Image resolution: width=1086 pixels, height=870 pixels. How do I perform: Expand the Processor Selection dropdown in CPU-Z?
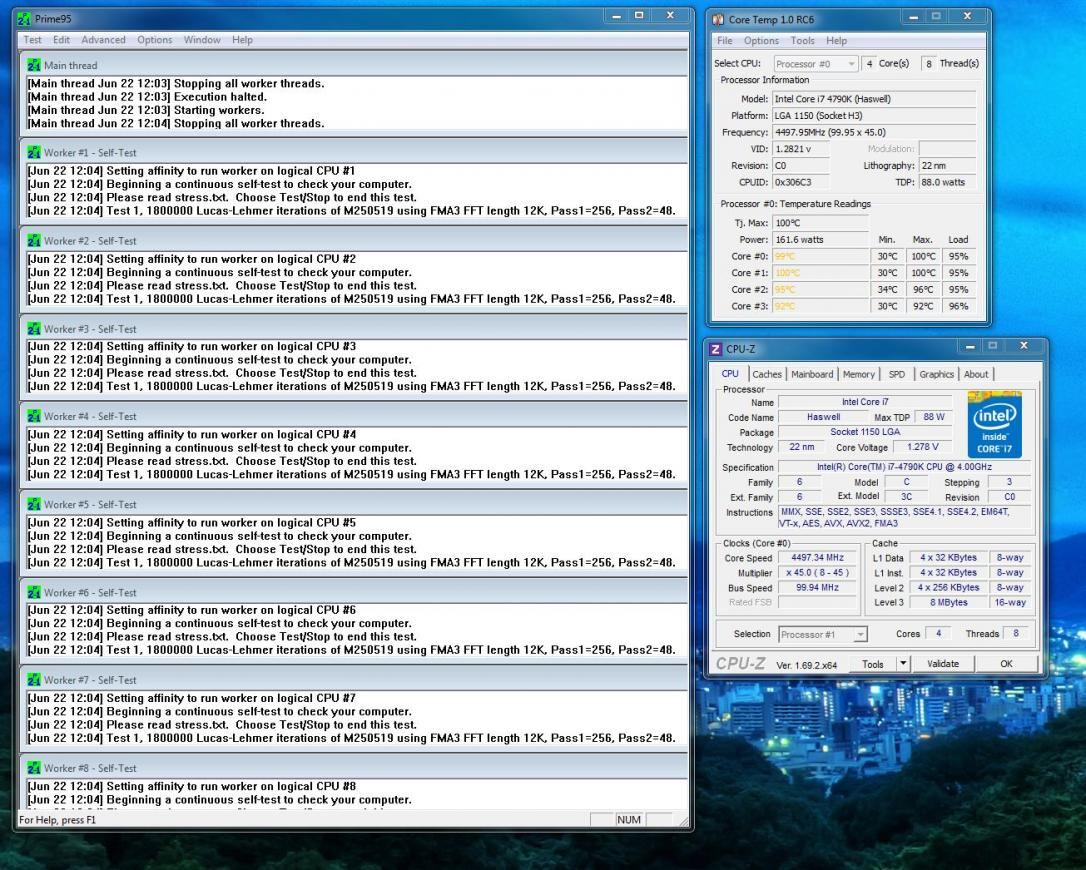[822, 634]
